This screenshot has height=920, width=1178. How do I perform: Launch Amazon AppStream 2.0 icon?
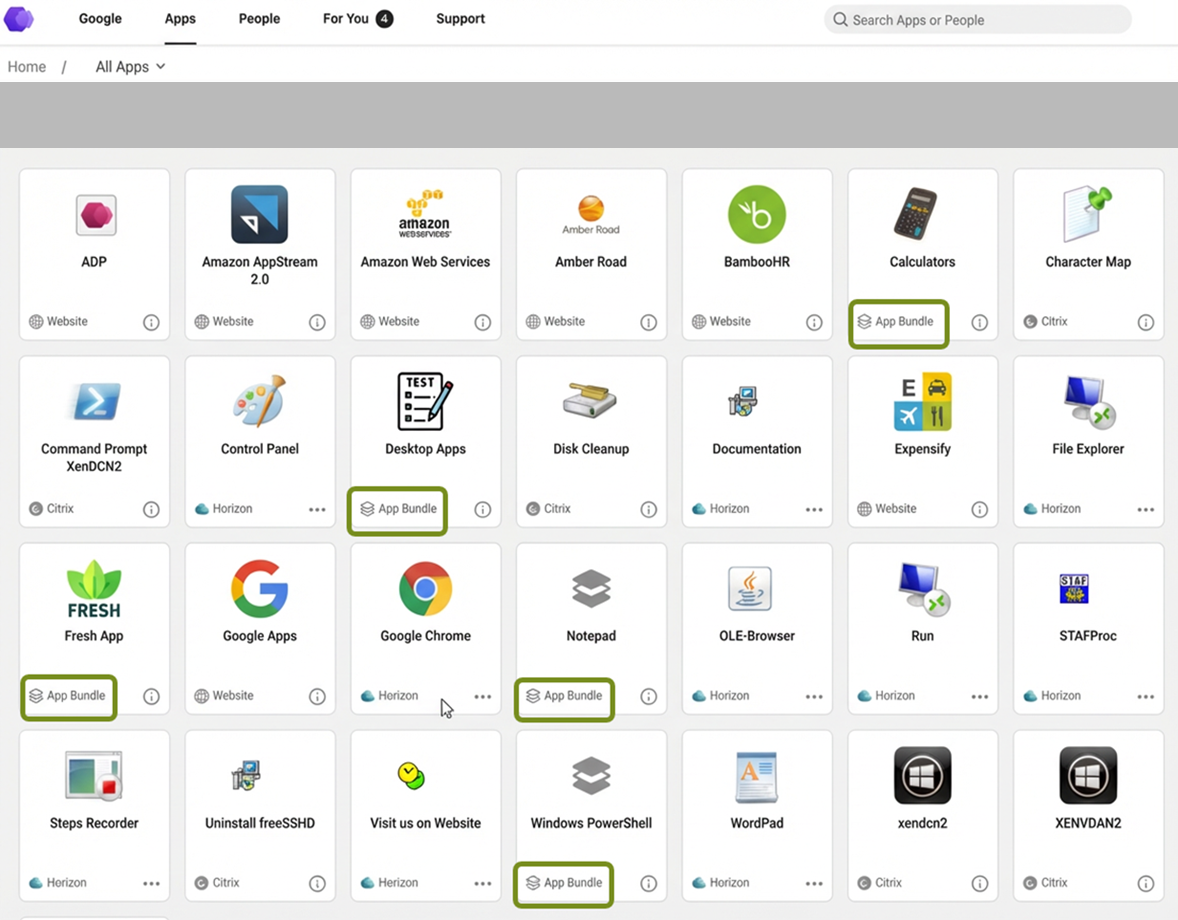[259, 214]
